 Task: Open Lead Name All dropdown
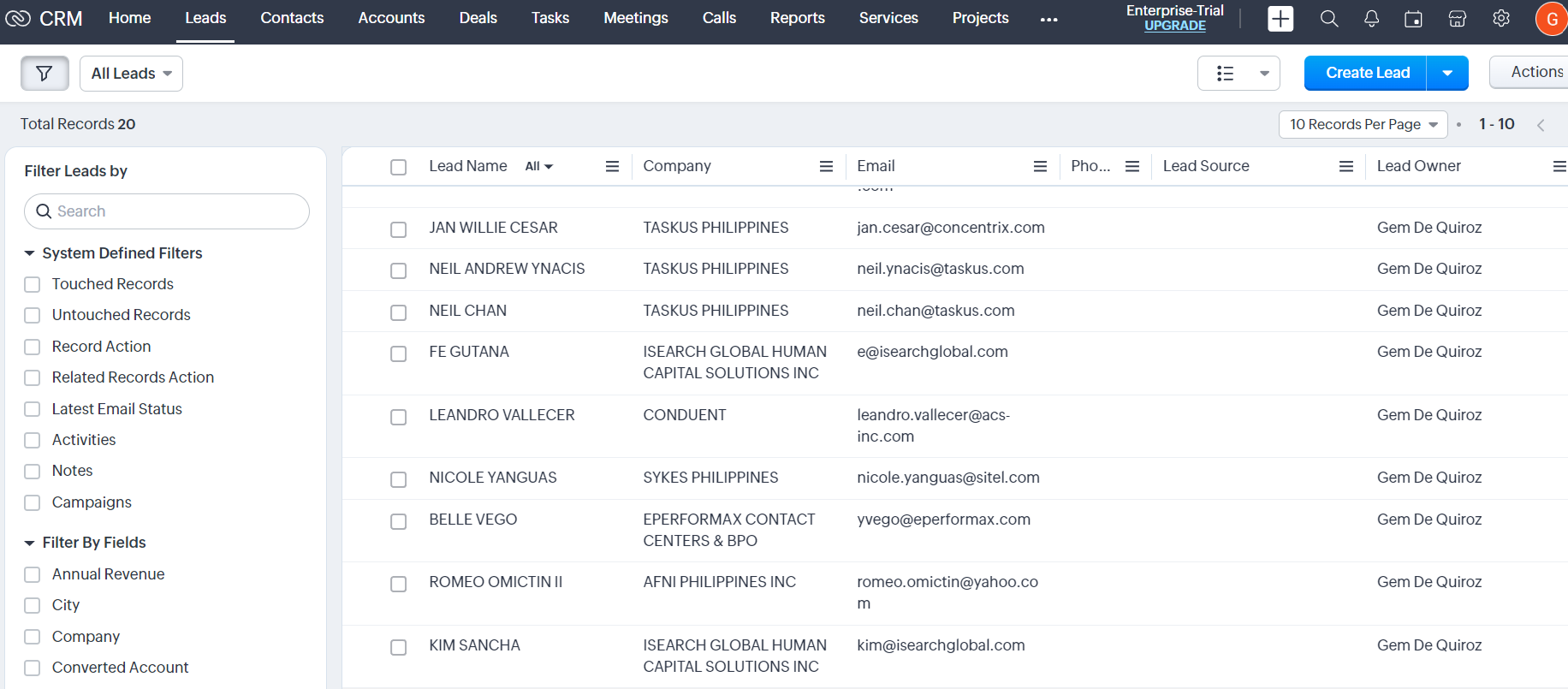click(x=539, y=166)
